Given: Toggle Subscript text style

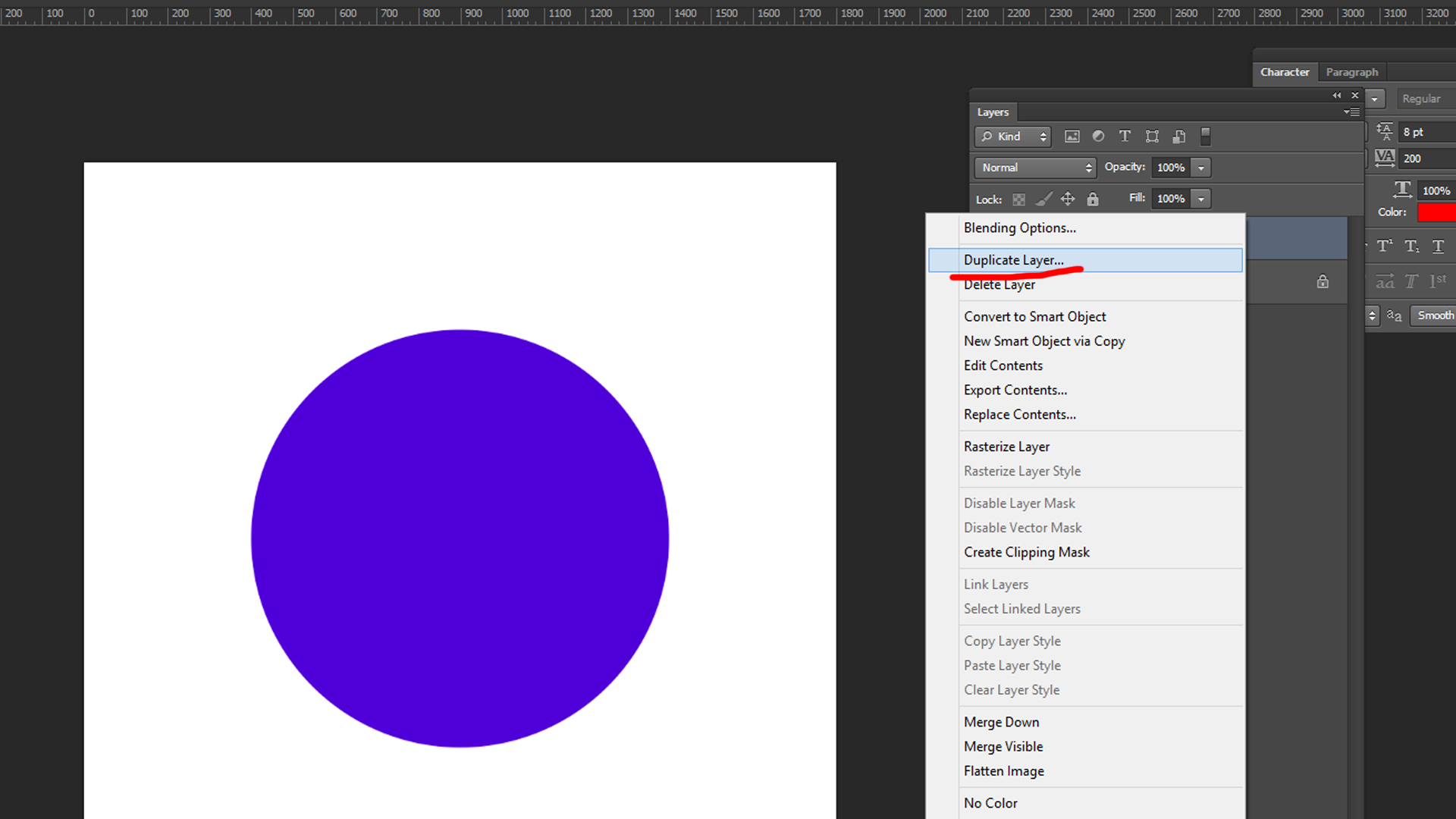Looking at the screenshot, I should click(x=1411, y=246).
